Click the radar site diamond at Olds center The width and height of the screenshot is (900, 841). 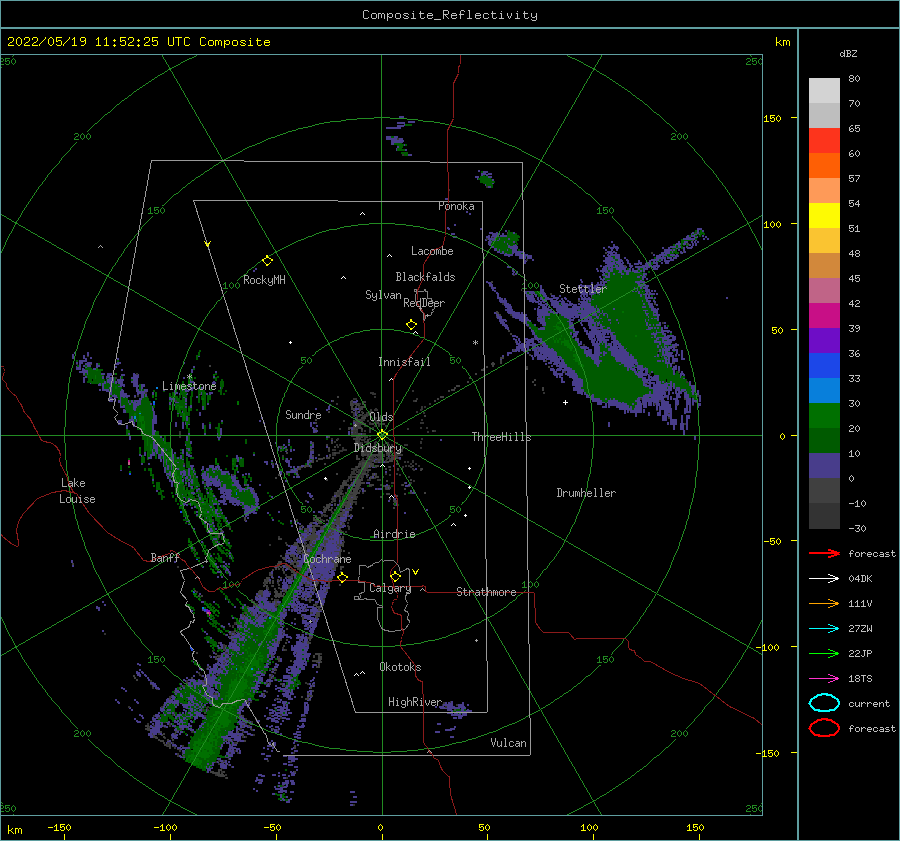pos(382,435)
